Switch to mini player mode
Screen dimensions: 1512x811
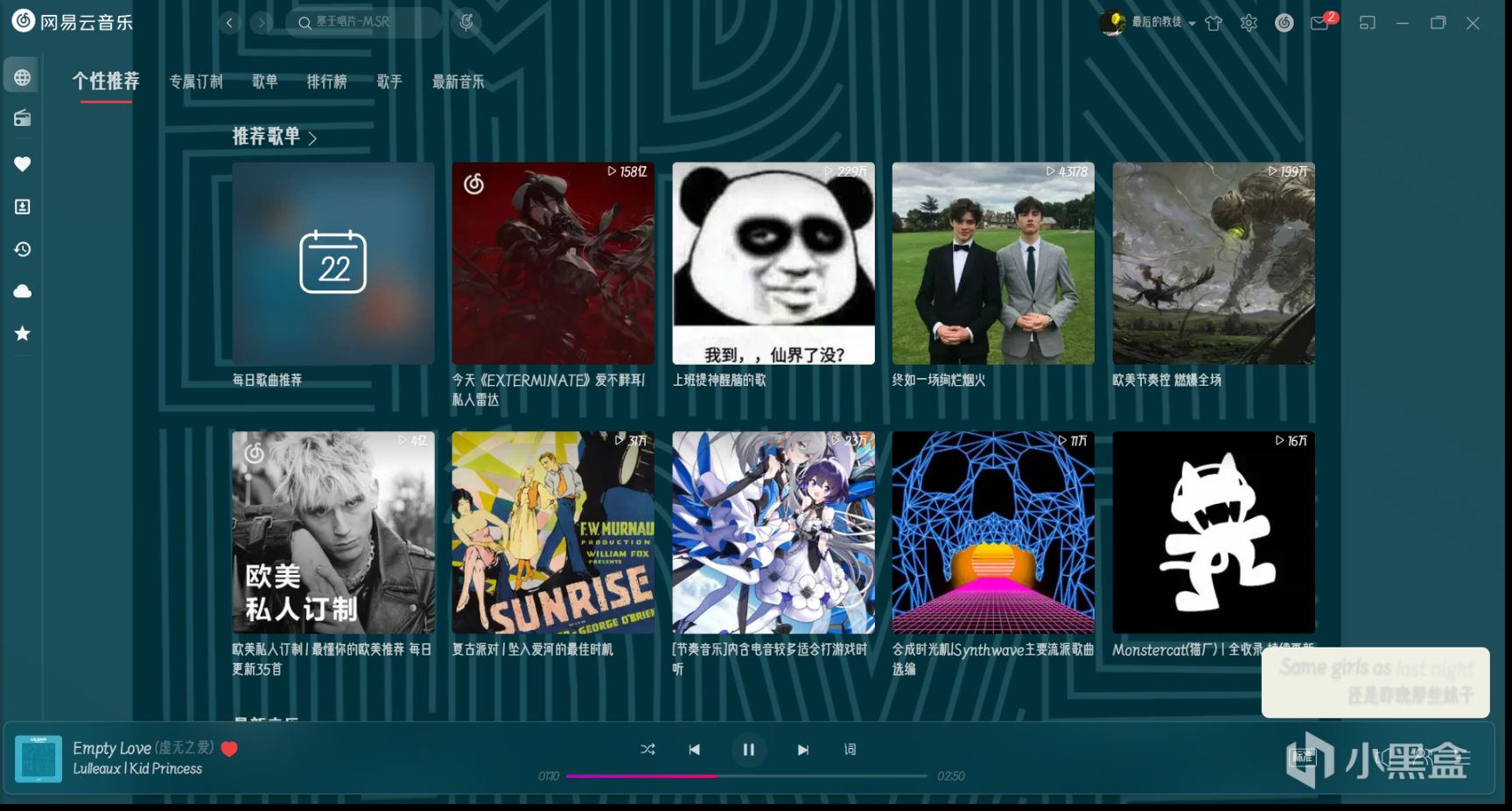tap(1368, 24)
